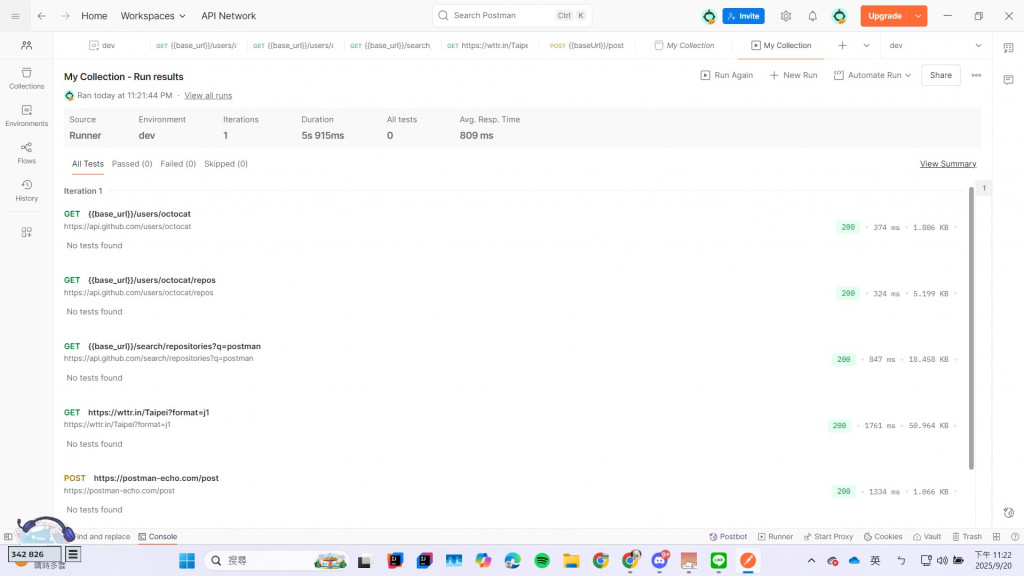Image resolution: width=1024 pixels, height=576 pixels.
Task: Toggle the two-pane layout icon
Action: pyautogui.click(x=996, y=536)
